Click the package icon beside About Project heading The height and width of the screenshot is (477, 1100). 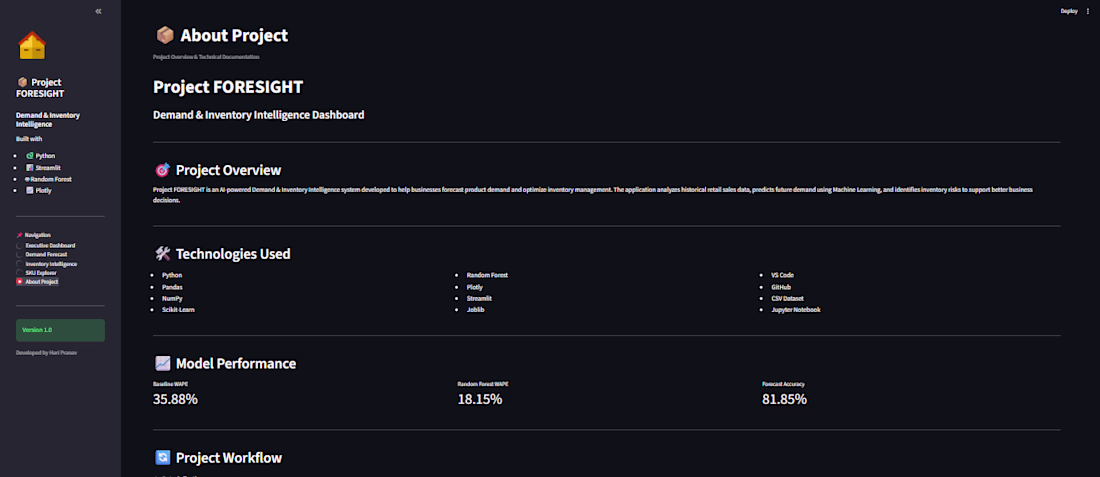click(x=165, y=35)
